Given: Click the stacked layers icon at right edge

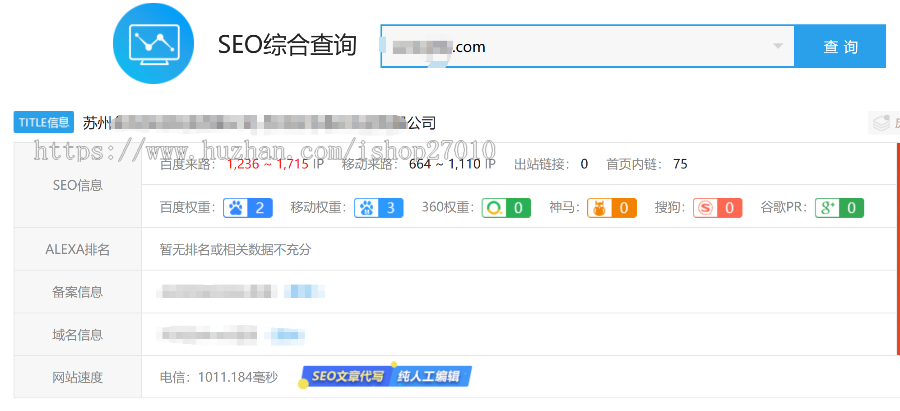Looking at the screenshot, I should point(882,122).
